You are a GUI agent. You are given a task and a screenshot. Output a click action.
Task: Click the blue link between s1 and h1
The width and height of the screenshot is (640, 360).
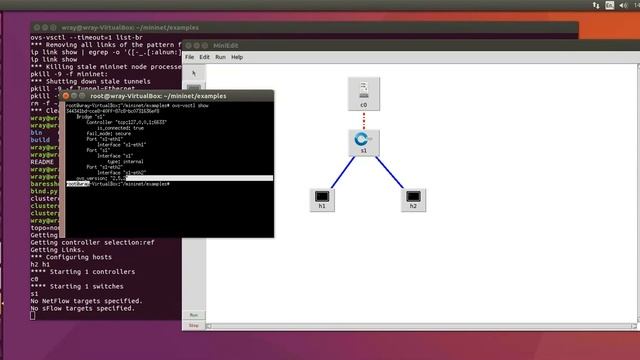[343, 172]
